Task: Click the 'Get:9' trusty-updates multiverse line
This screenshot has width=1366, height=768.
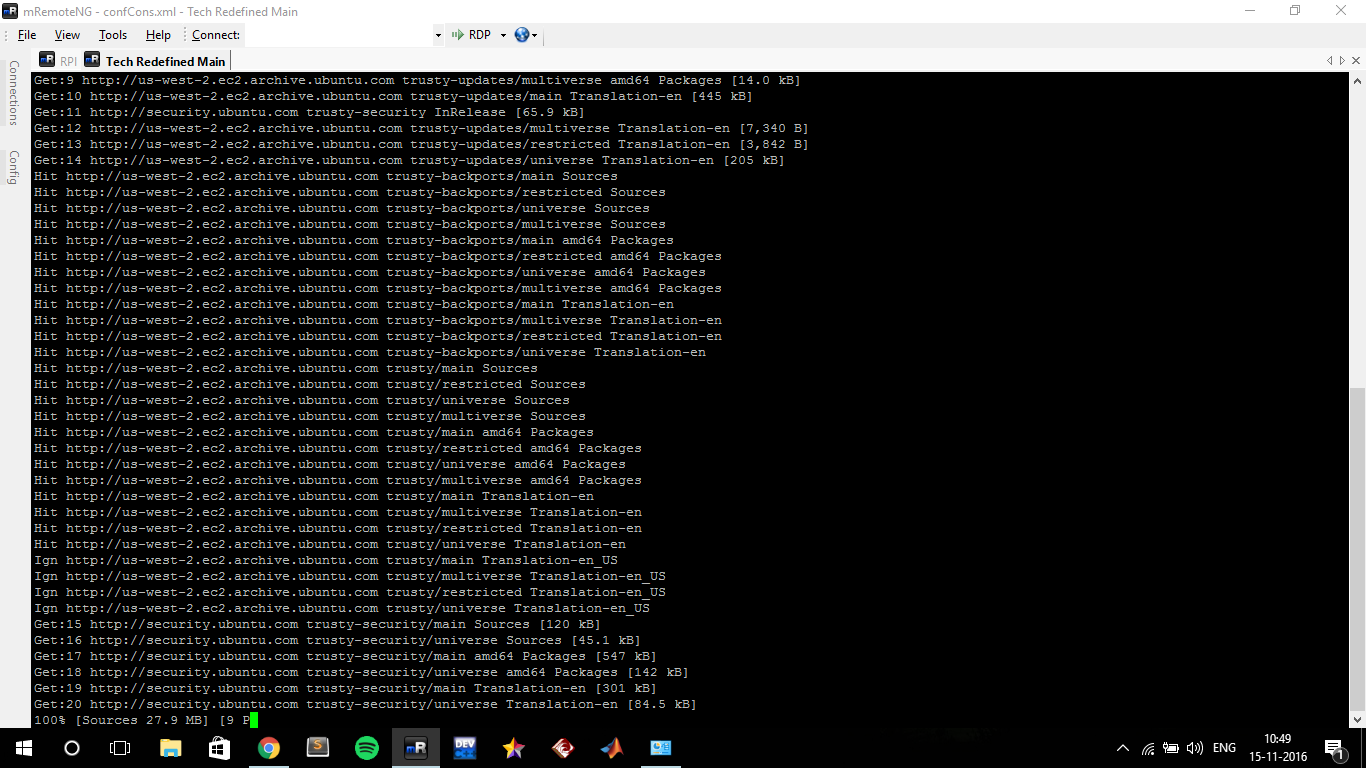Action: (417, 80)
